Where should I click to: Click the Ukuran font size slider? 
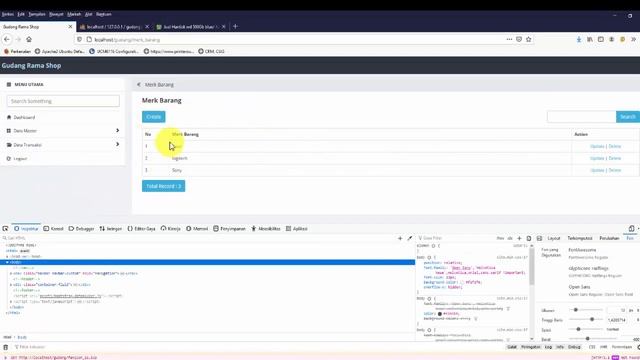point(585,310)
